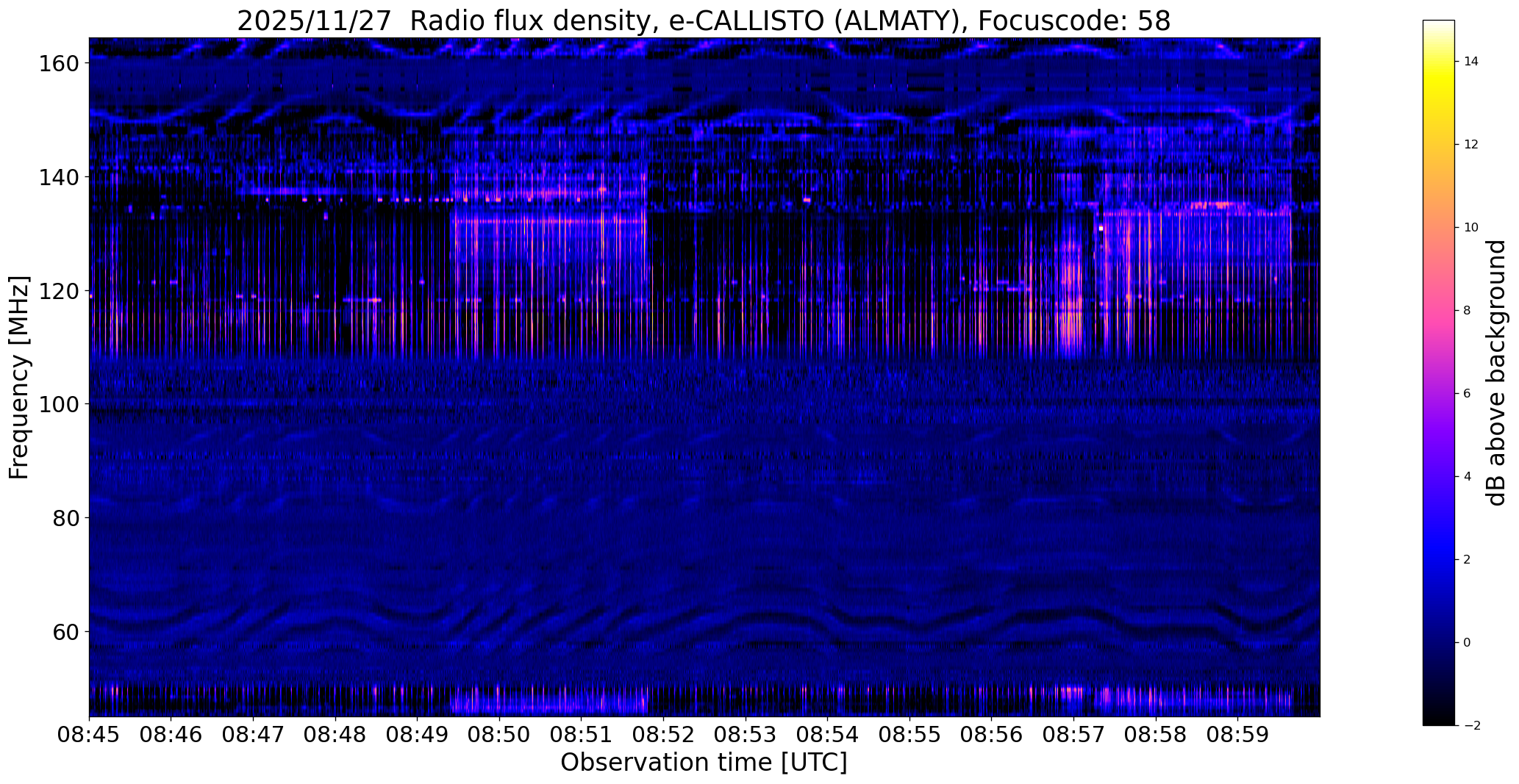Screen dimensions: 1519x784
Task: Click the 08:55 time tick label
Action: tap(909, 735)
